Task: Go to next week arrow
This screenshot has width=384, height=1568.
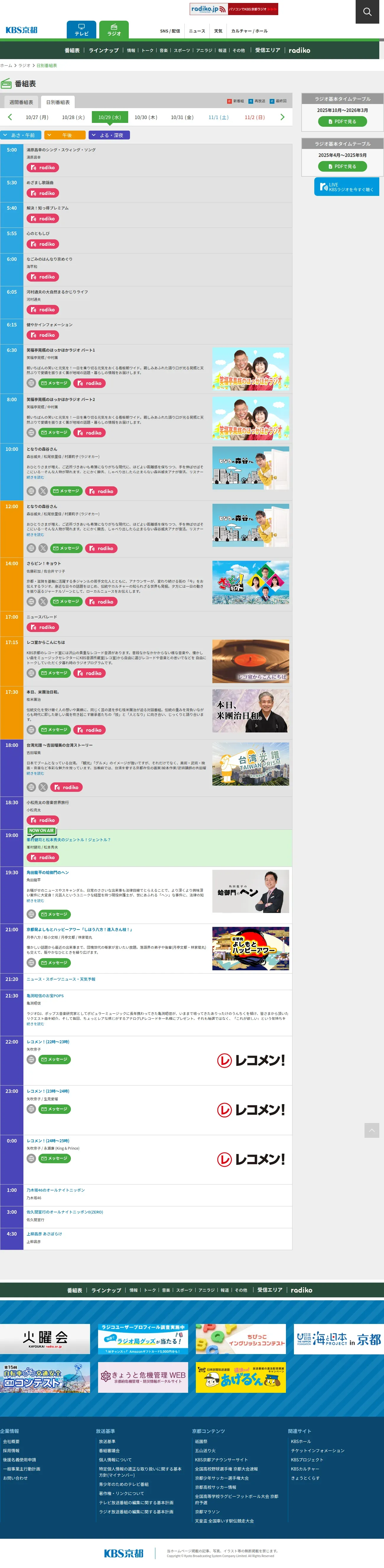Action: 282,117
